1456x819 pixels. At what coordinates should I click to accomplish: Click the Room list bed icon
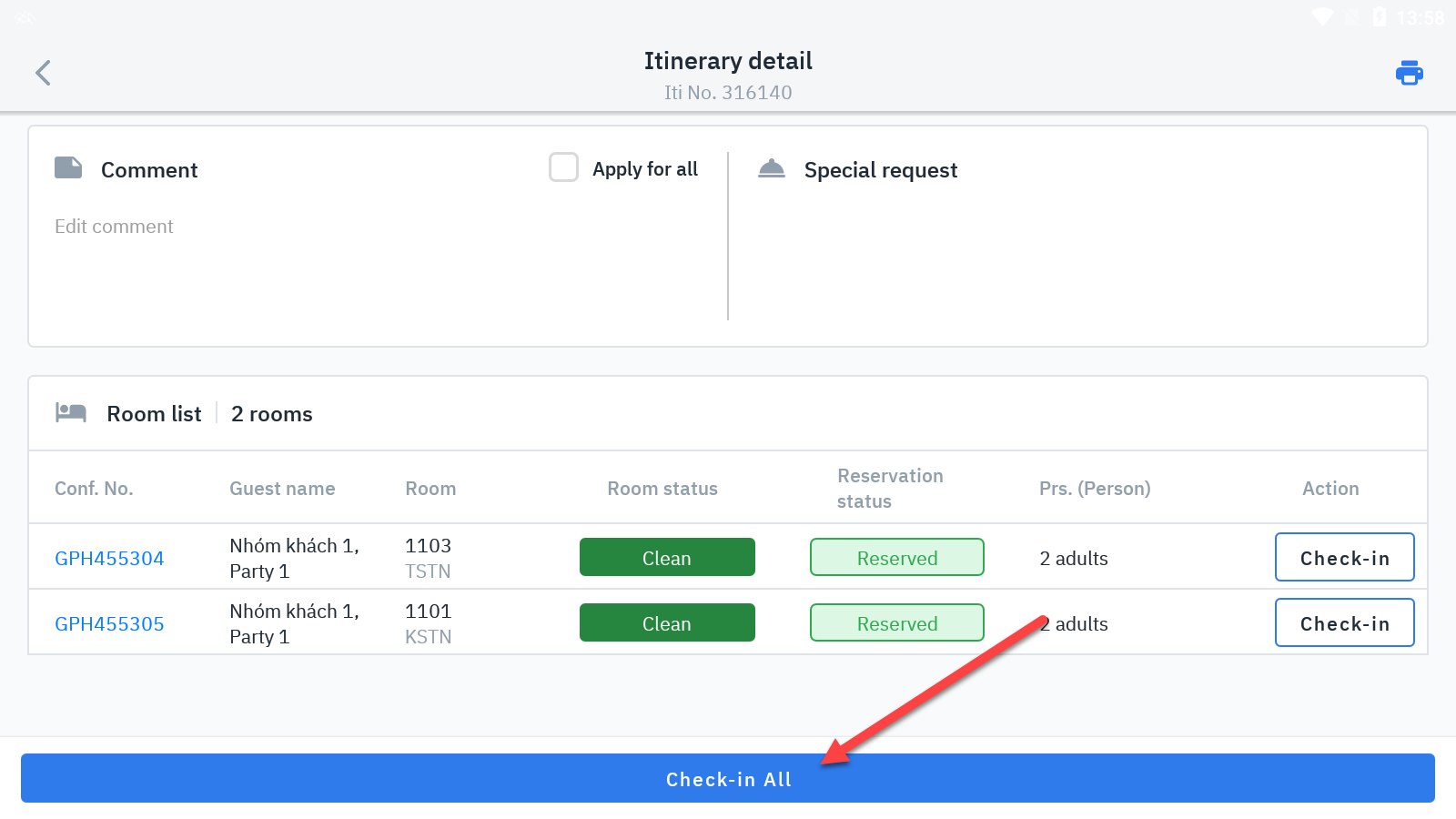click(71, 412)
